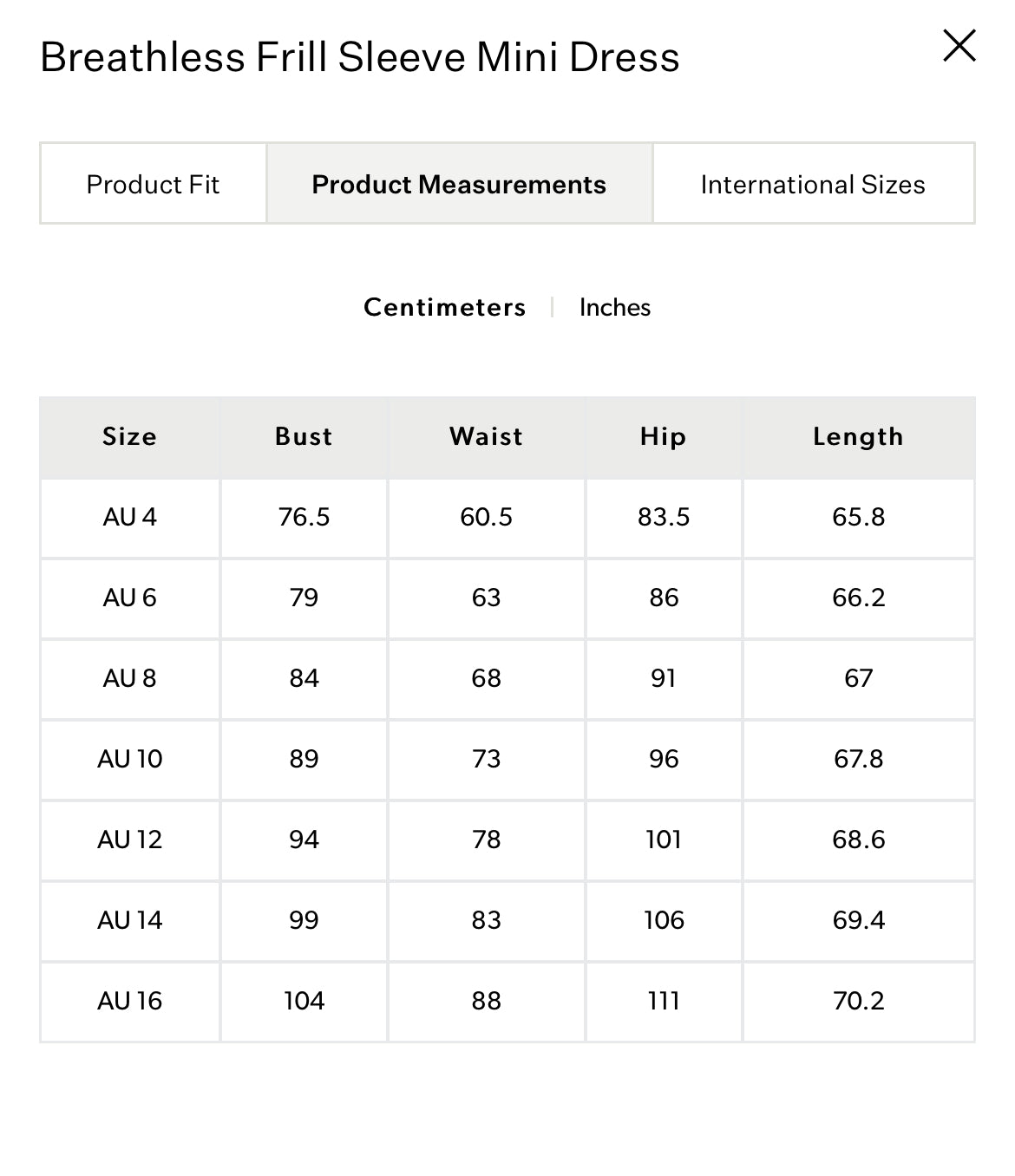Click the Bust column header

304,436
